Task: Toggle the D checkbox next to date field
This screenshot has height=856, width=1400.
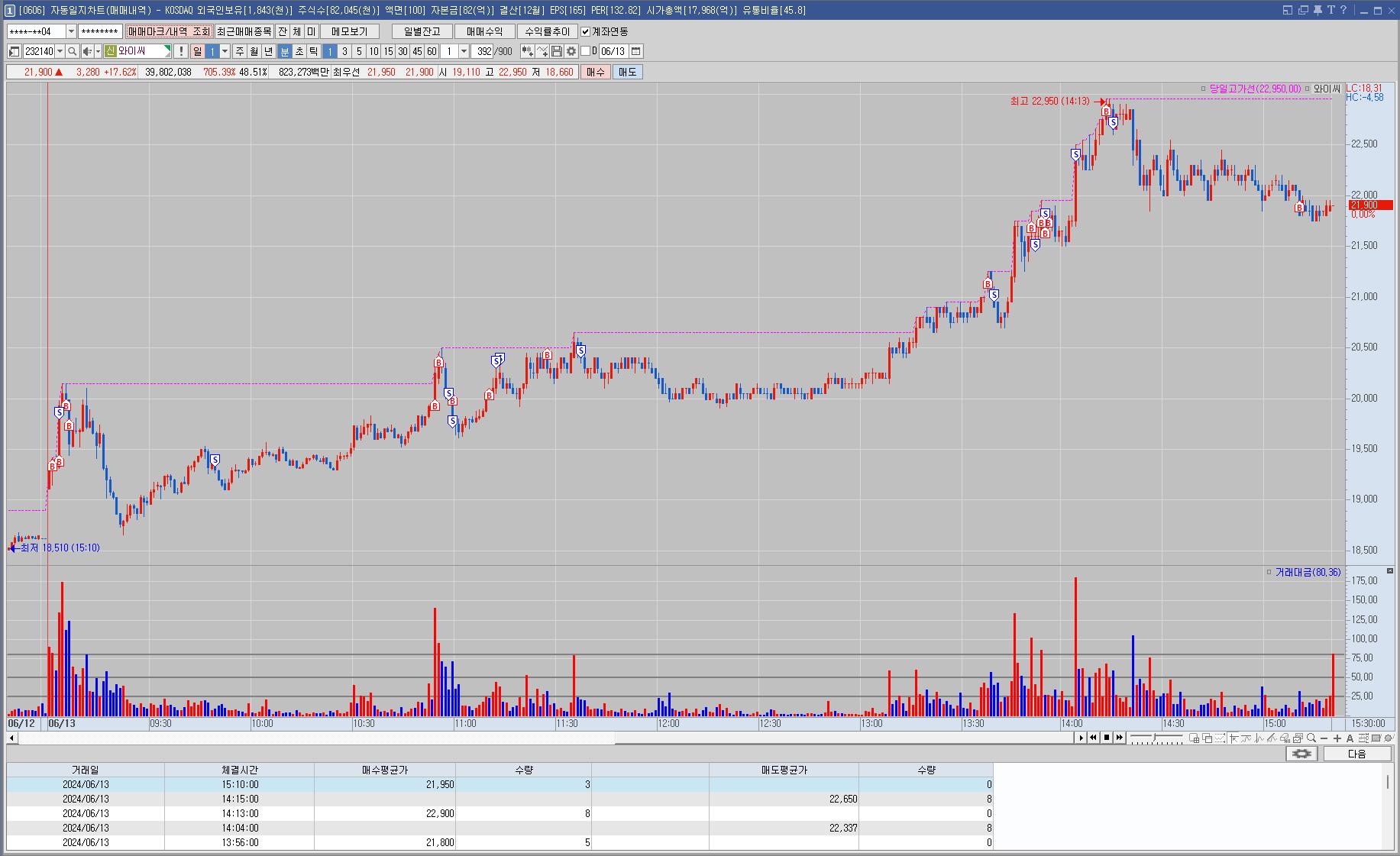Action: click(586, 51)
